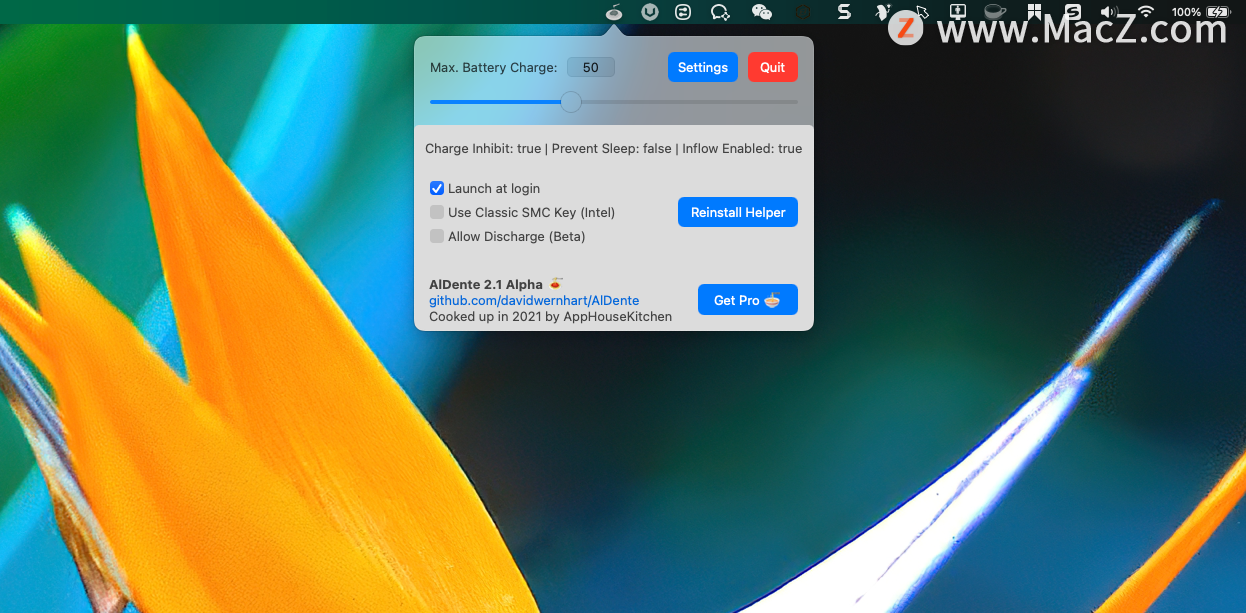
Task: Open the butterfly menu bar icon
Action: (882, 12)
